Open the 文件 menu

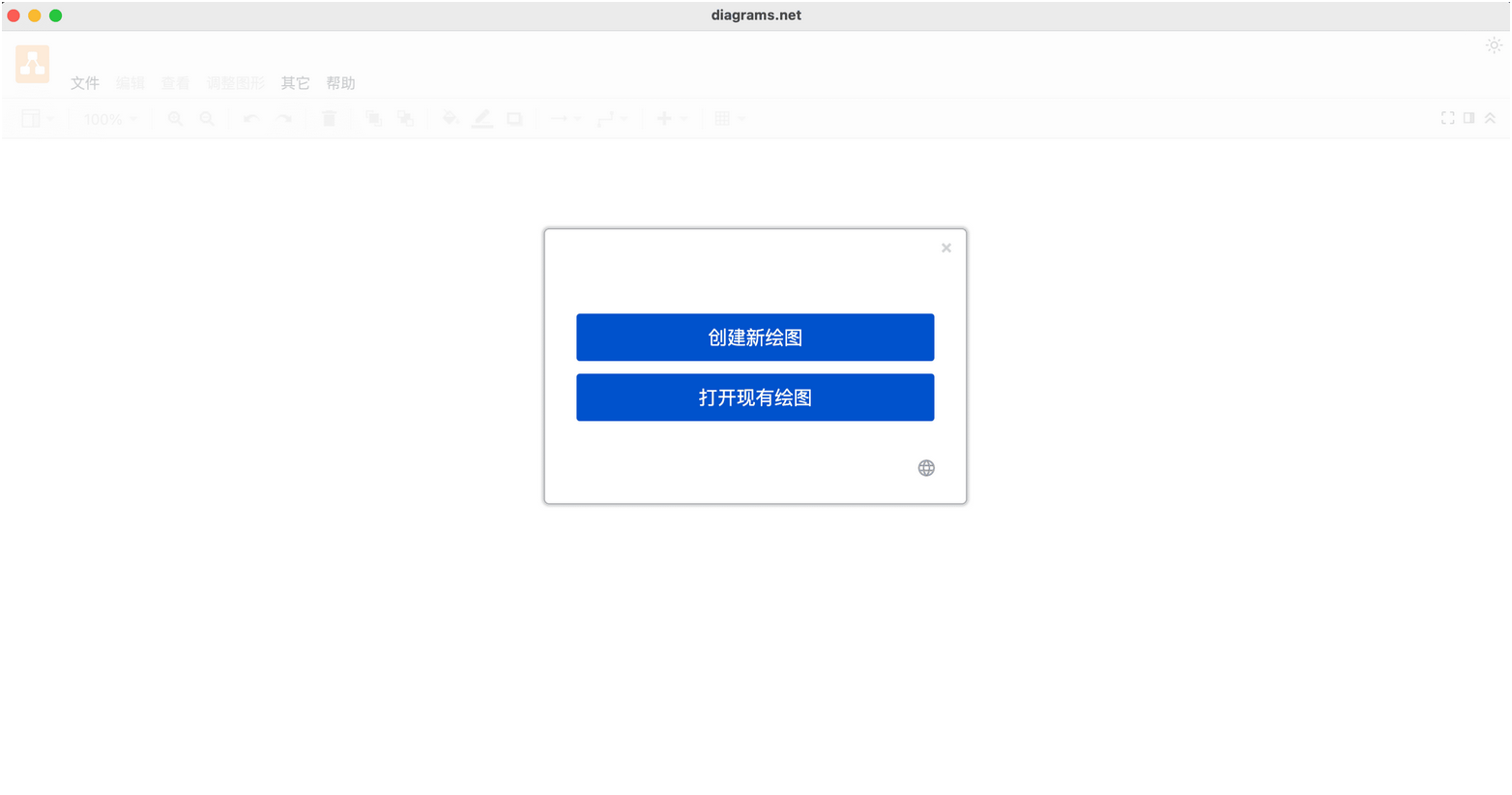(85, 83)
